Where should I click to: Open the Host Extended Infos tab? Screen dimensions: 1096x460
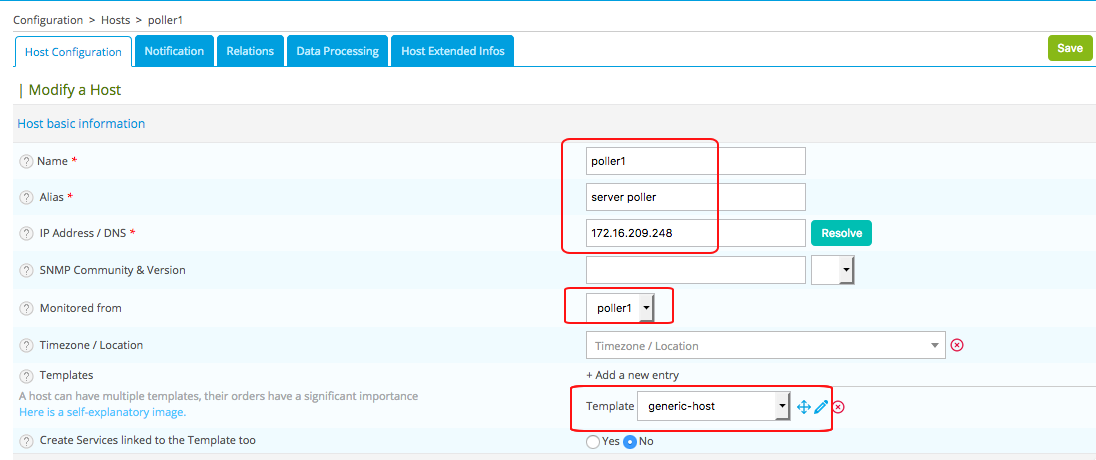[452, 51]
